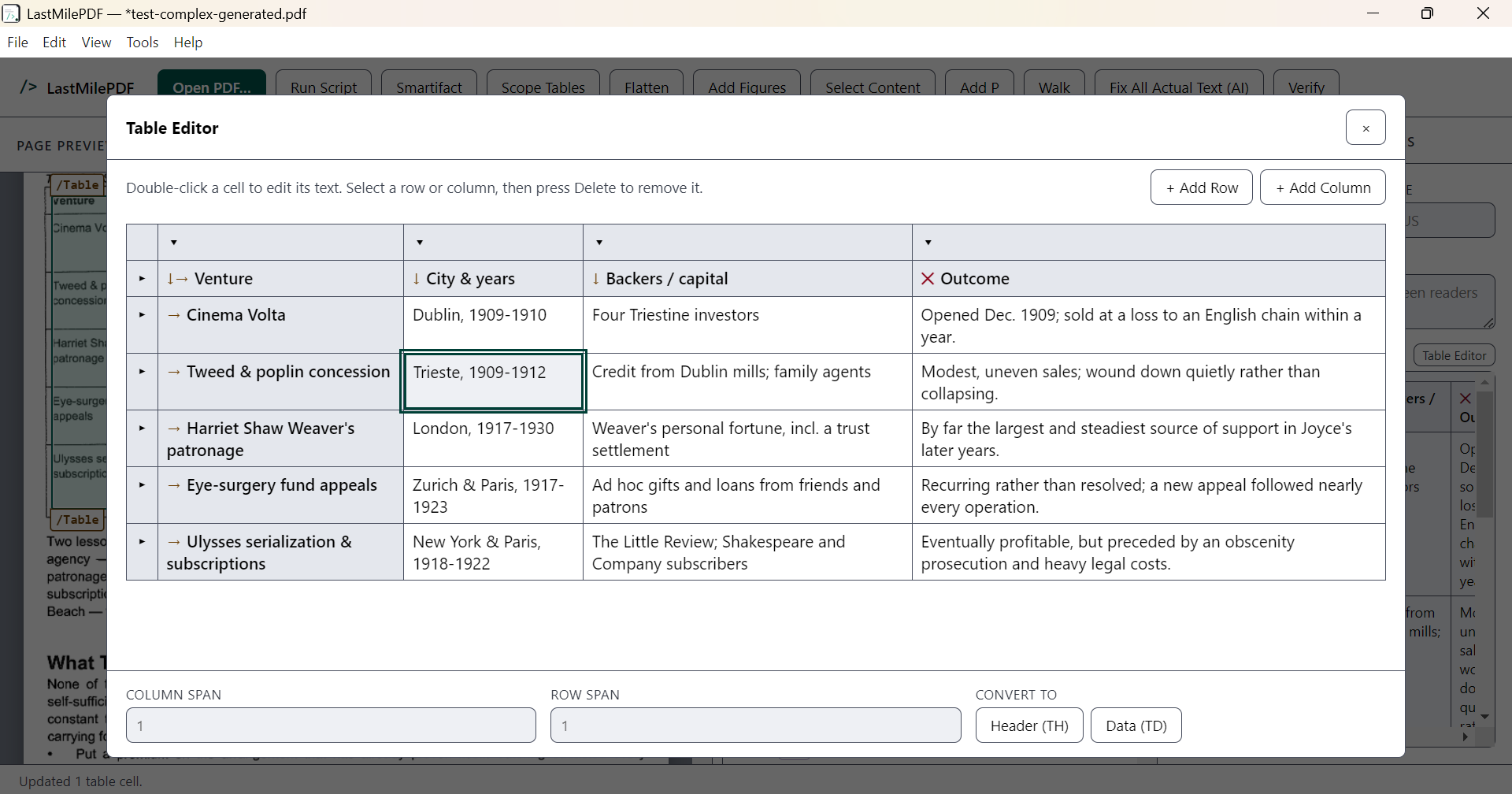
Task: Click the arrow icon beside Tweed & poplin concession
Action: tap(174, 372)
